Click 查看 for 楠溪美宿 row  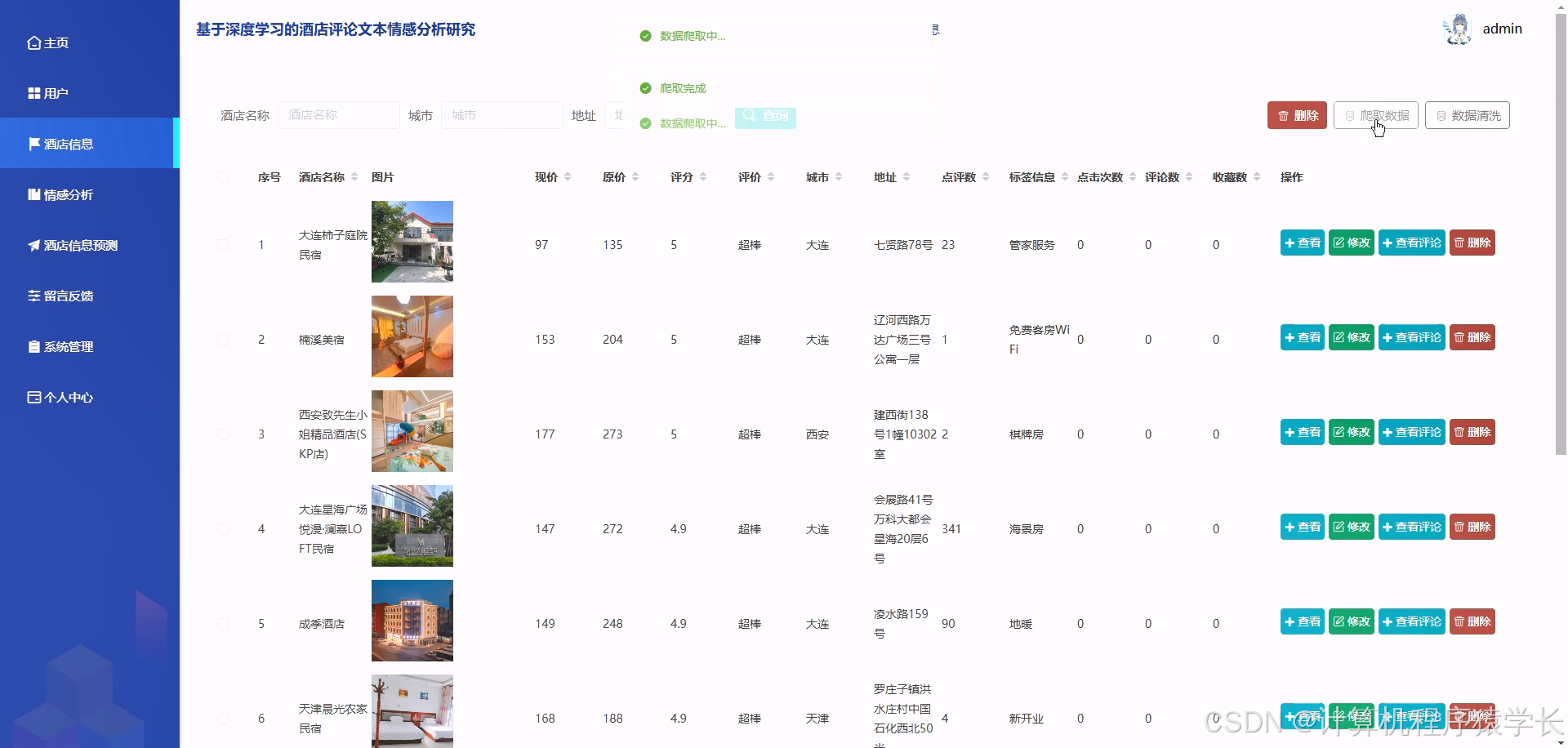1303,337
